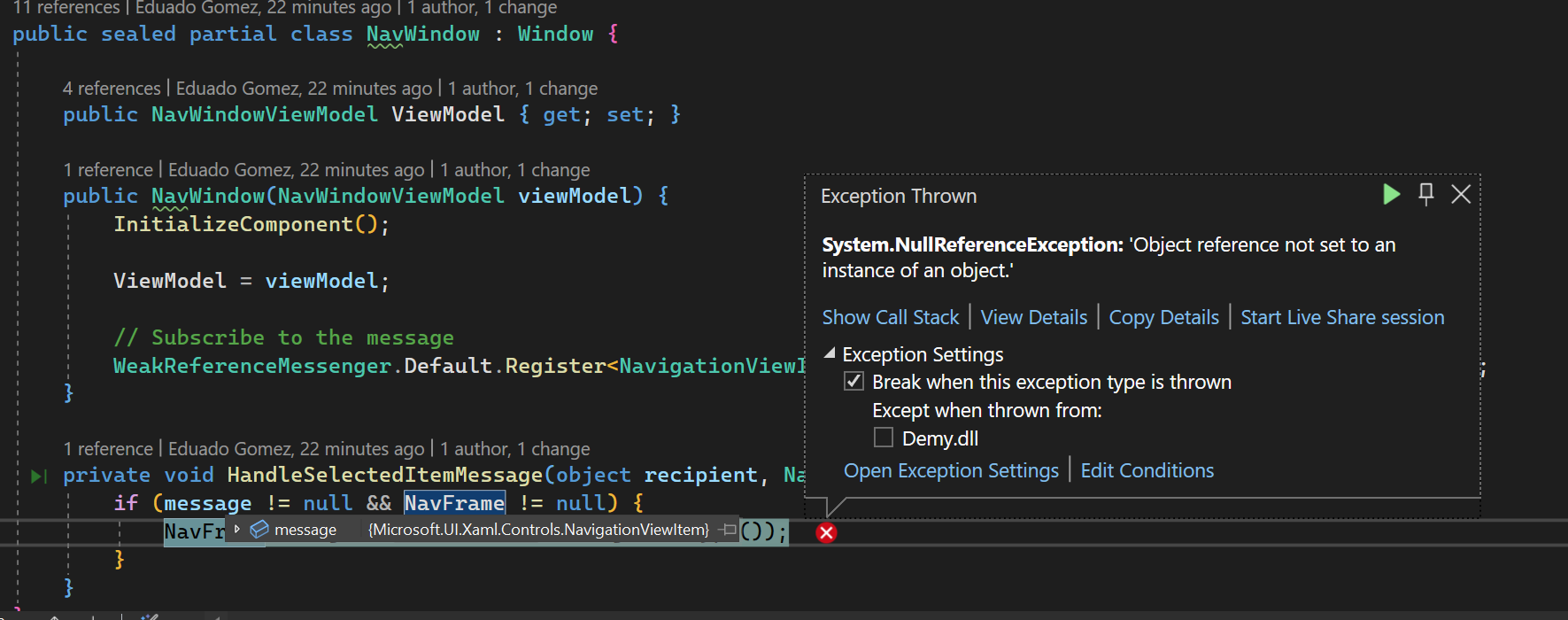Click the NavigationViewItem data tip value
Image resolution: width=1568 pixels, height=620 pixels.
pyautogui.click(x=538, y=530)
